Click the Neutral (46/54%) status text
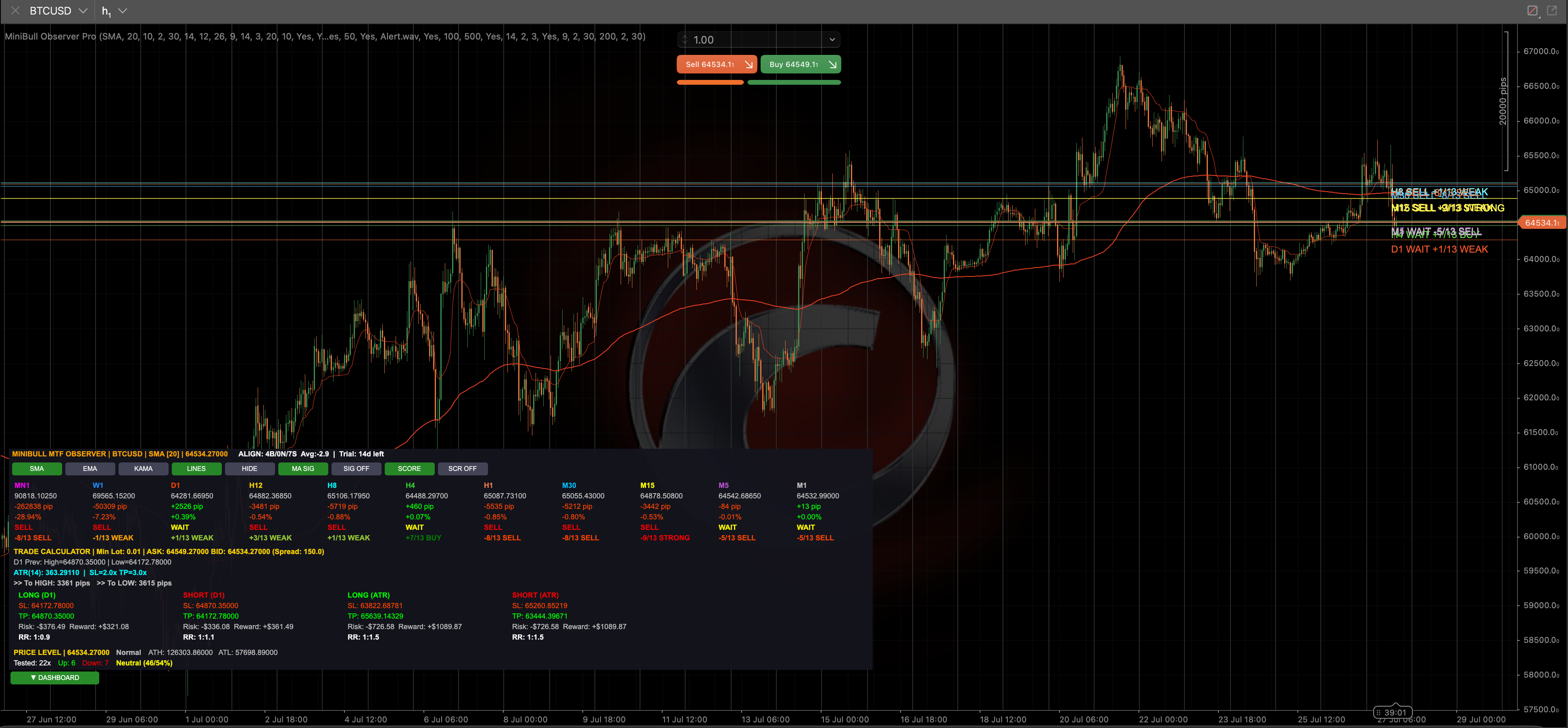Image resolution: width=1568 pixels, height=728 pixels. point(144,663)
